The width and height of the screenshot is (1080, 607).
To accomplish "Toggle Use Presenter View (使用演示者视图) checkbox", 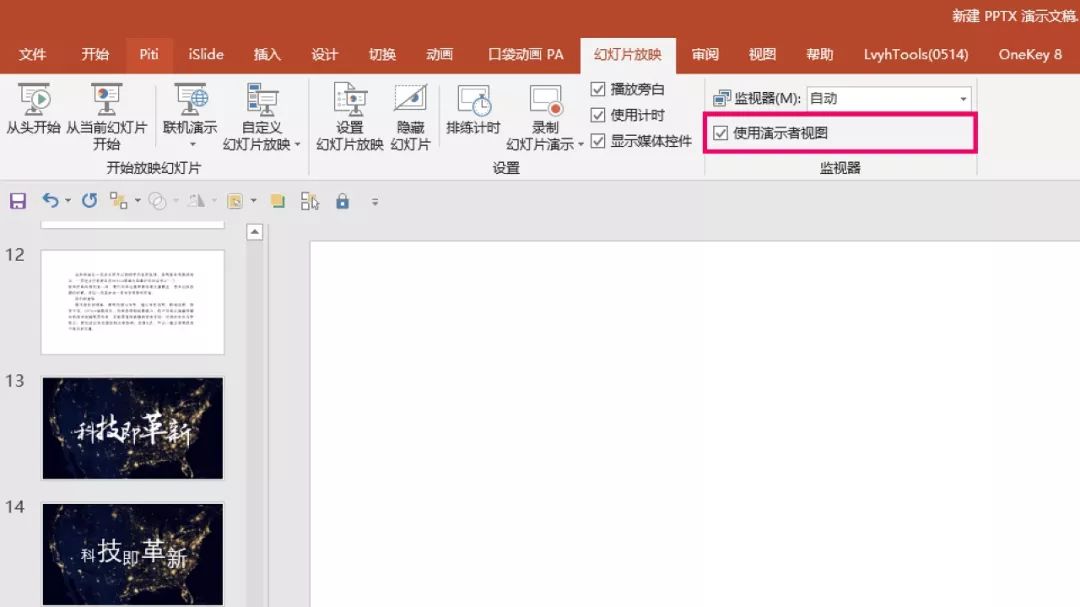I will (720, 133).
